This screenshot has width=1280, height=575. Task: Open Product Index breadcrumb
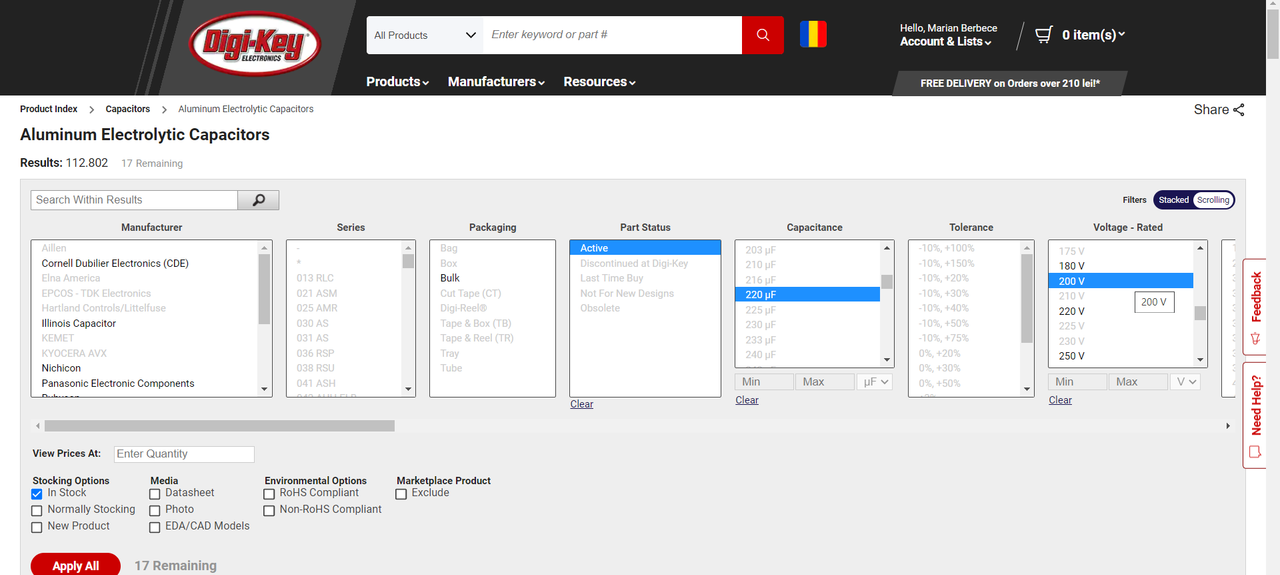49,109
